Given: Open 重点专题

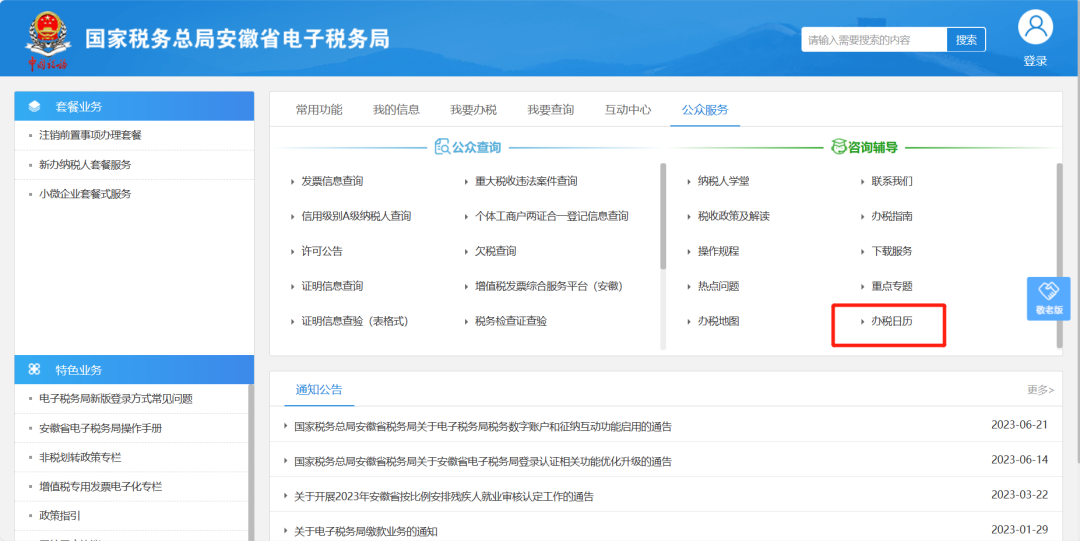Looking at the screenshot, I should pyautogui.click(x=892, y=286).
